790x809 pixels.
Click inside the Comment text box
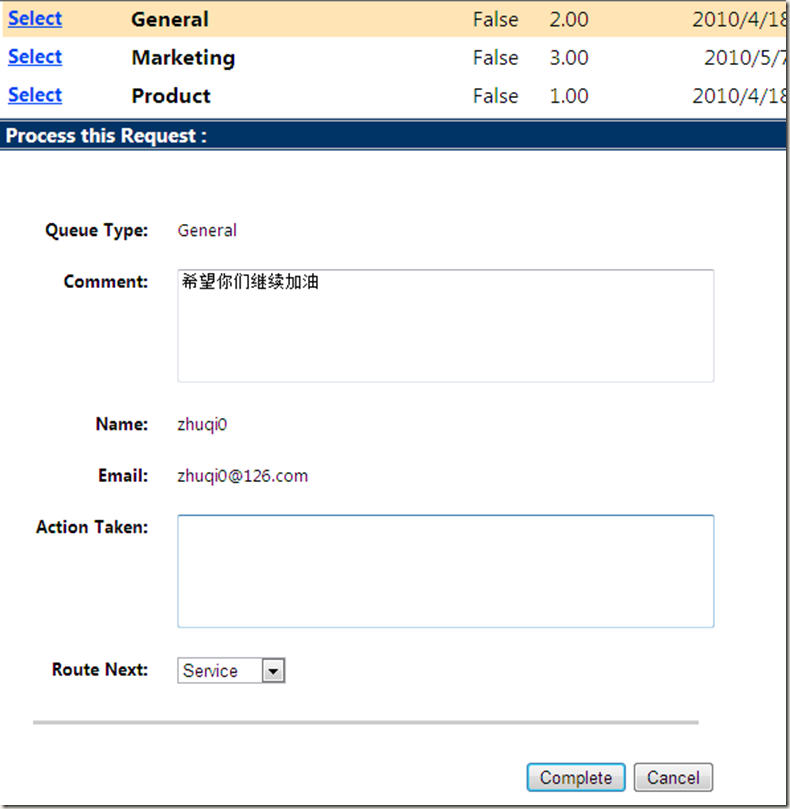tap(446, 326)
